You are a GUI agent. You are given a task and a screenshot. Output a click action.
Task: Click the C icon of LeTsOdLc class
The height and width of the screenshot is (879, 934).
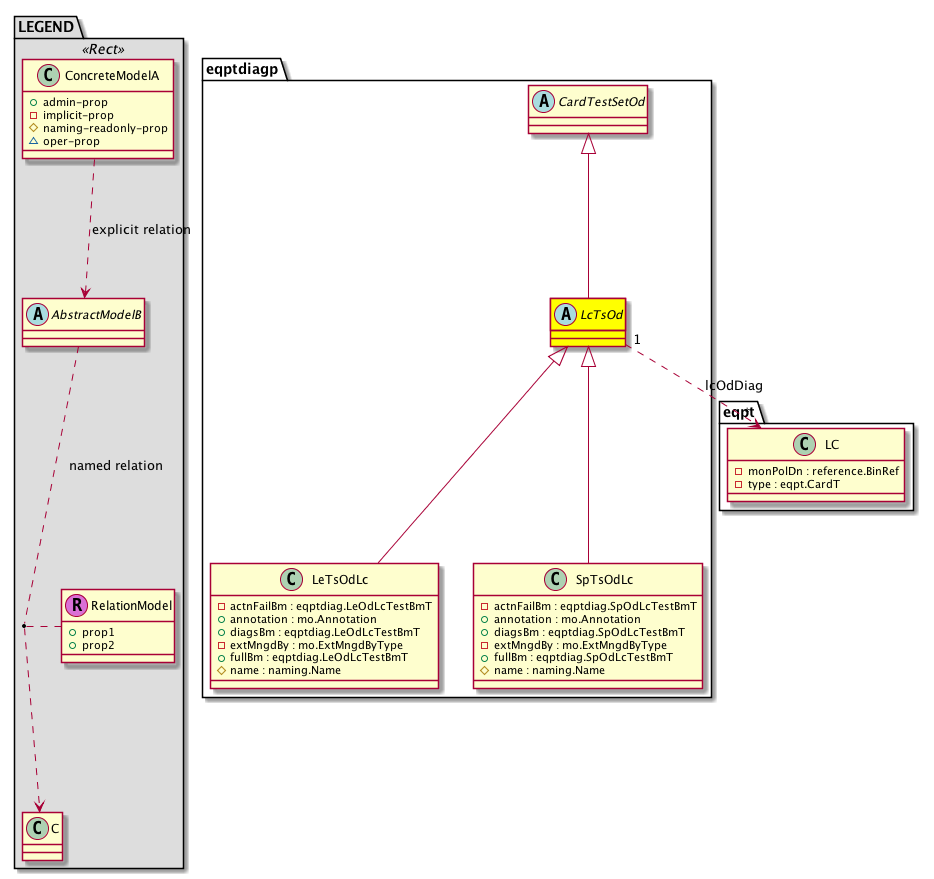click(293, 580)
